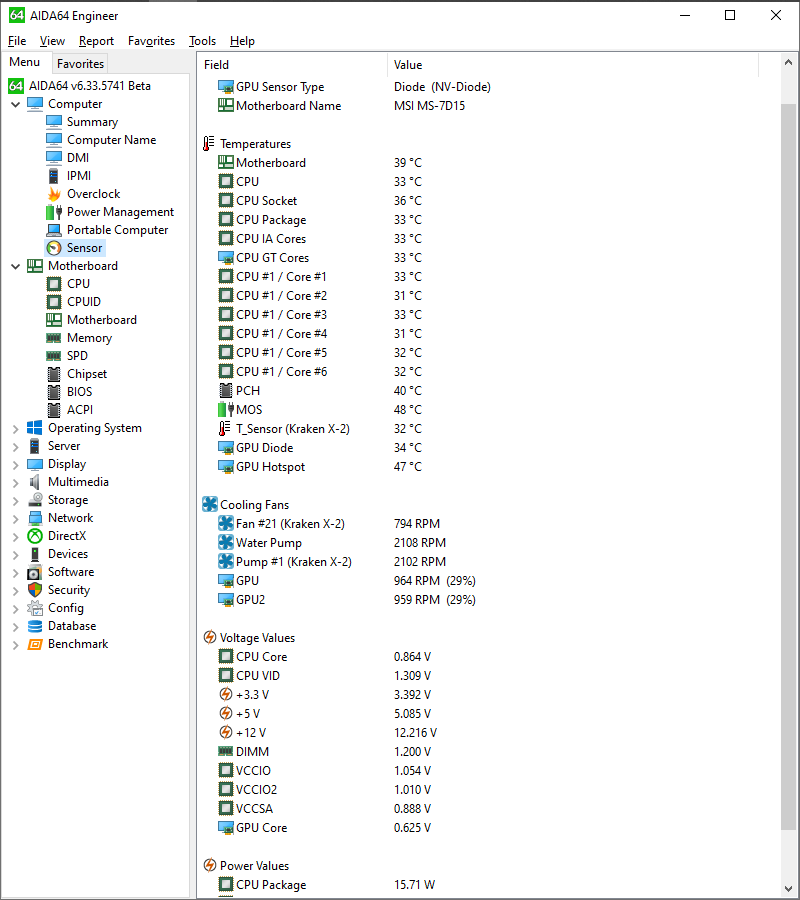Image resolution: width=800 pixels, height=900 pixels.
Task: Click the Voltage Values lightning icon
Action: point(210,638)
